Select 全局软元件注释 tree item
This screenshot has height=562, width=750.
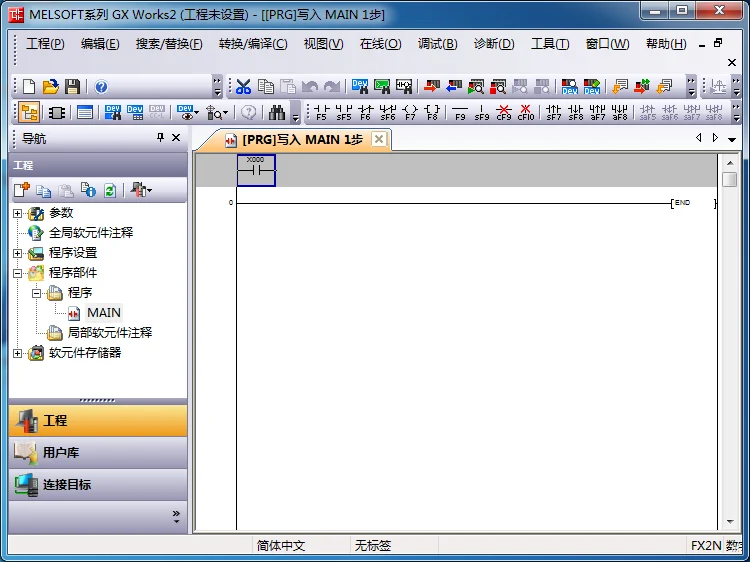(91, 233)
